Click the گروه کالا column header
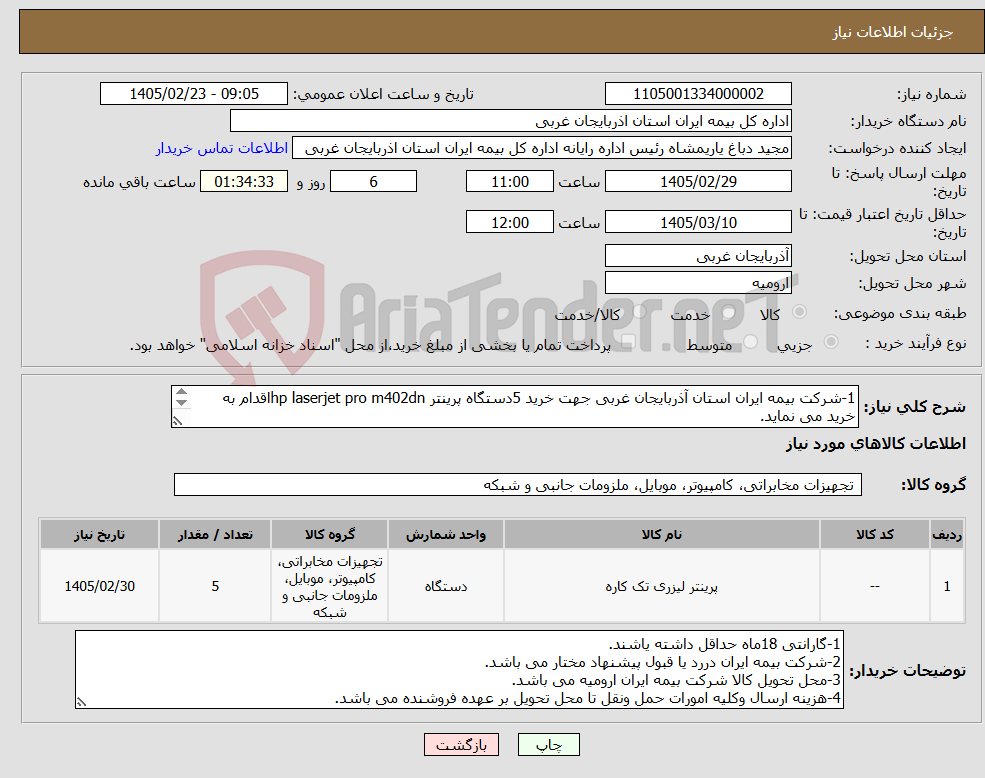The width and height of the screenshot is (985, 778). (330, 534)
